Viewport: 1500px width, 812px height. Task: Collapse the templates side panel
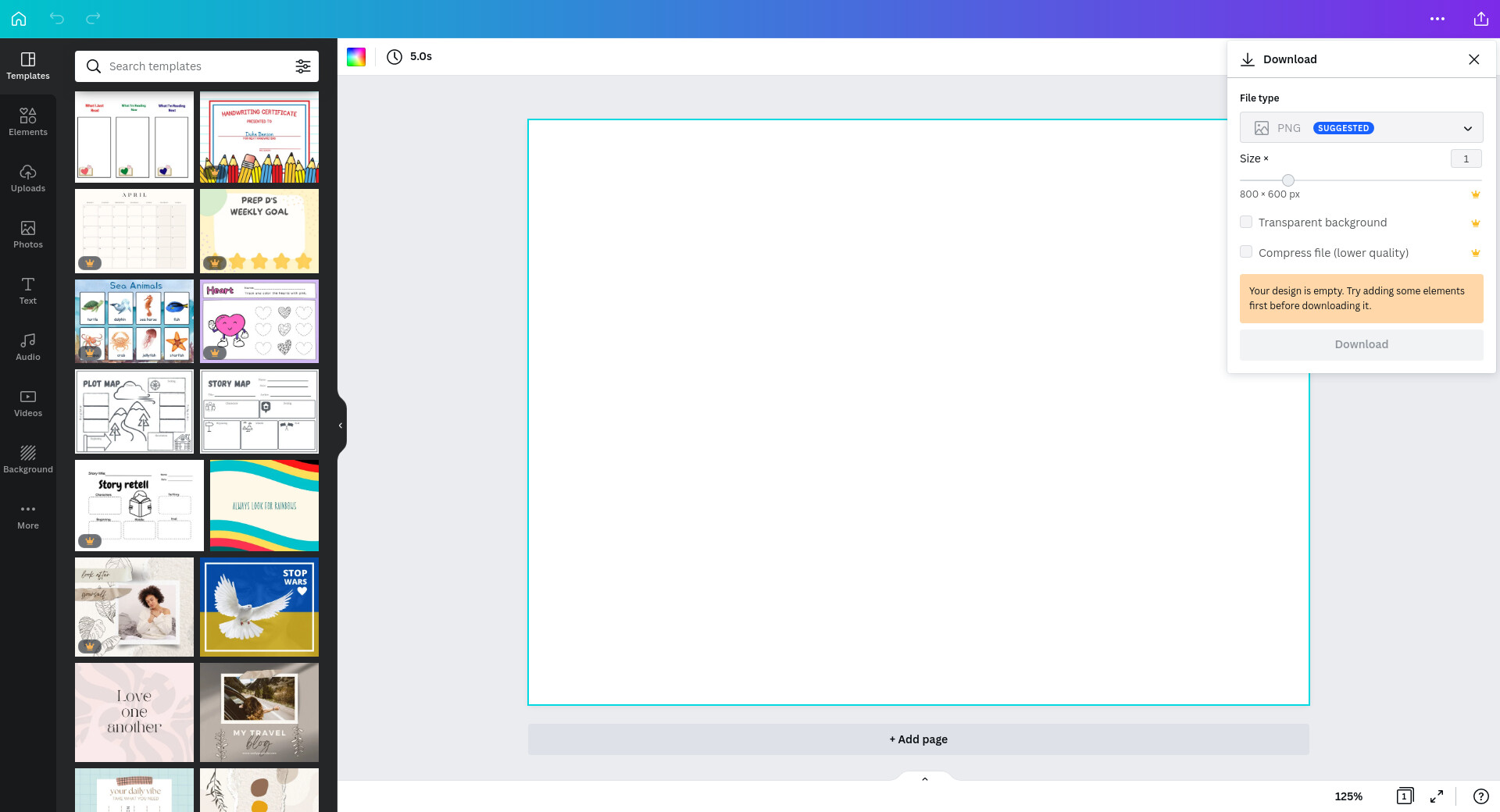(341, 426)
